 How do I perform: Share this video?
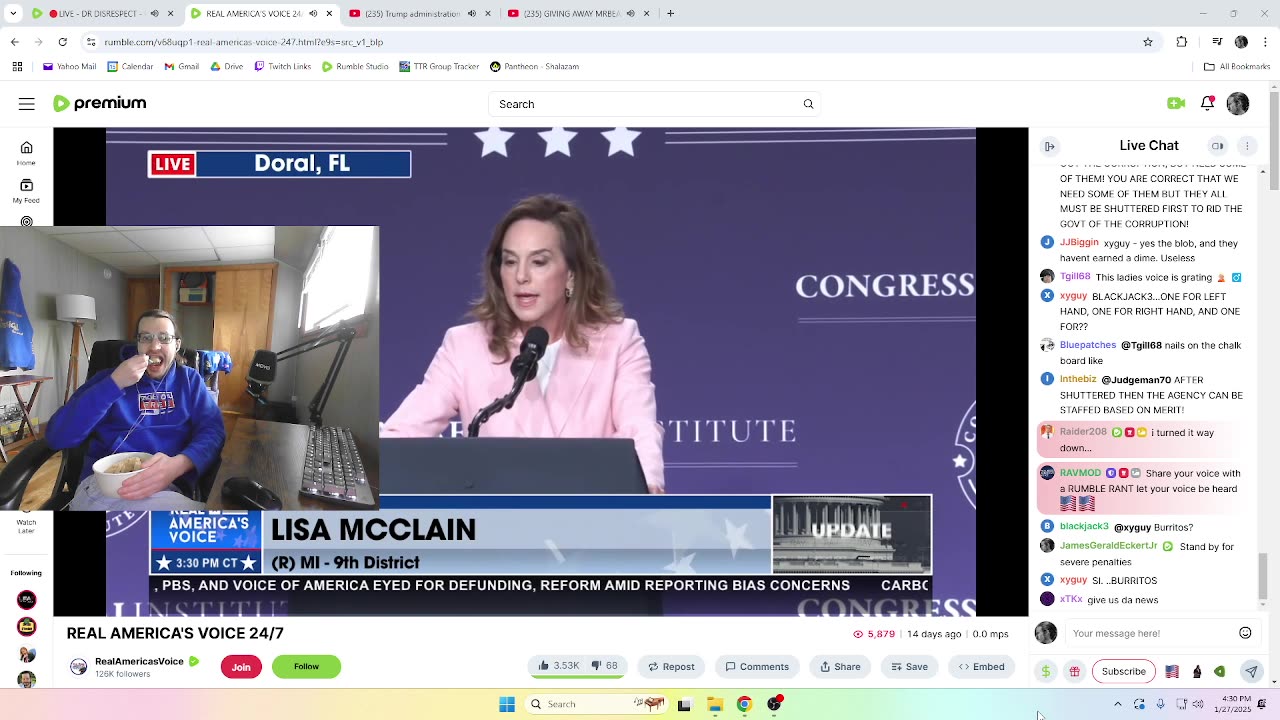click(x=840, y=666)
